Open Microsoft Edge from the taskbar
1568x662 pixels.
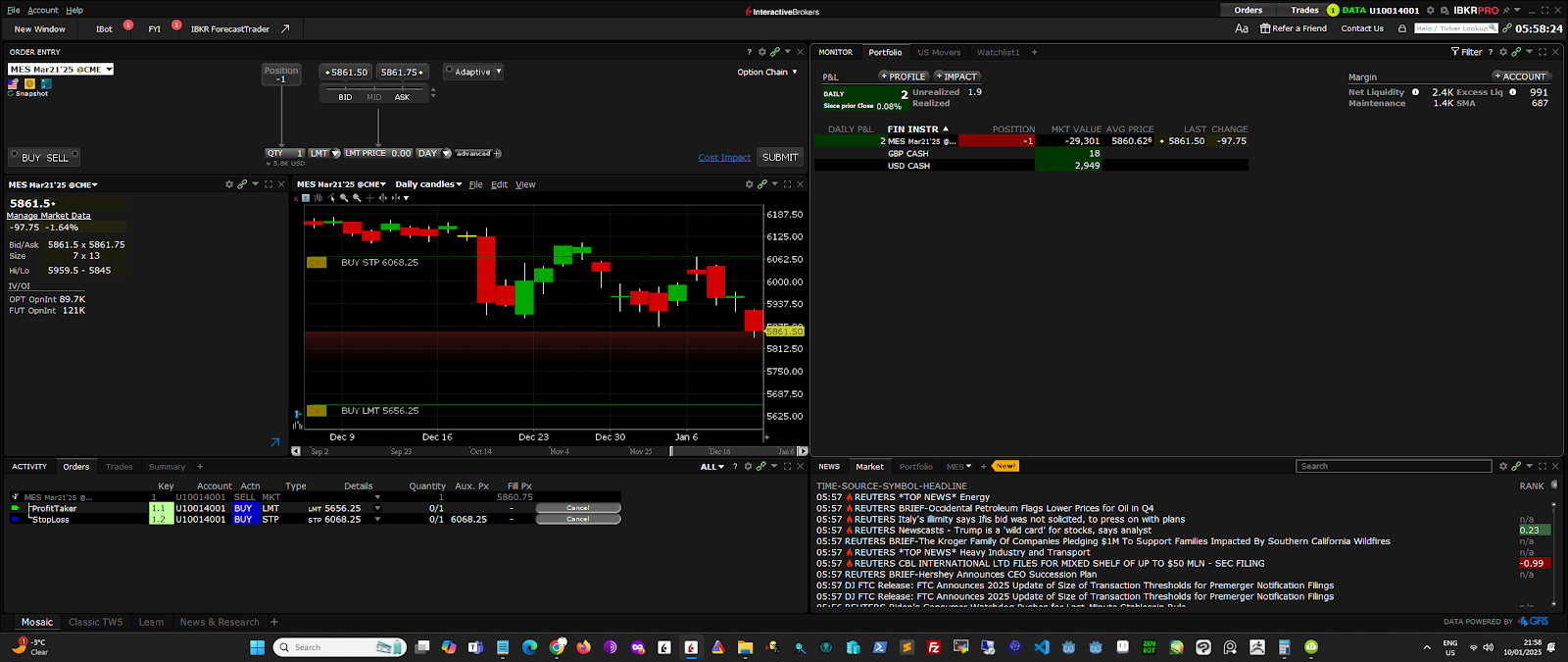pos(529,647)
